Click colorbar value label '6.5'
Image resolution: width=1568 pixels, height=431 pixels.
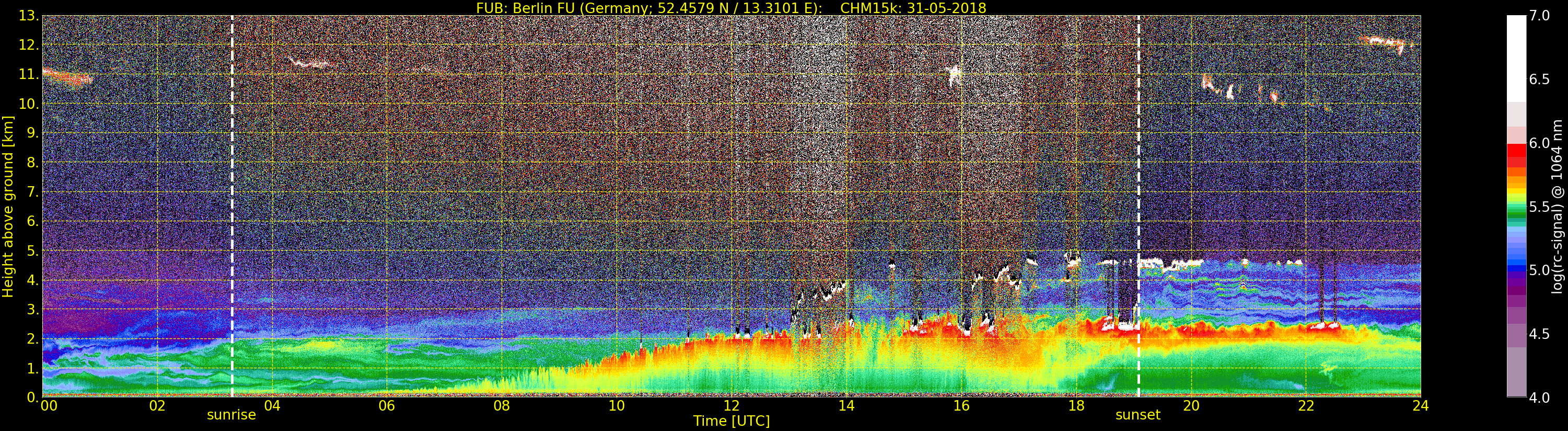[1539, 80]
